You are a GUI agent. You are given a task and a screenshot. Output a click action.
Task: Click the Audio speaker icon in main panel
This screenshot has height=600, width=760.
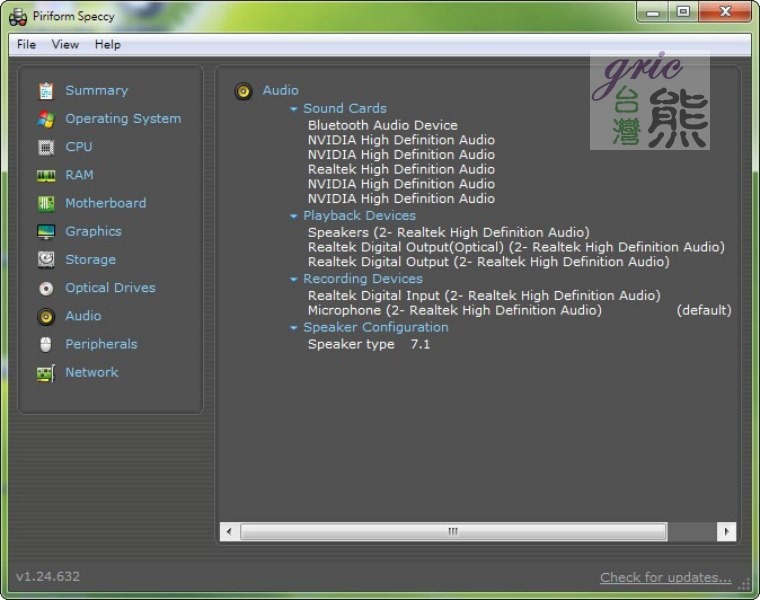[x=243, y=91]
